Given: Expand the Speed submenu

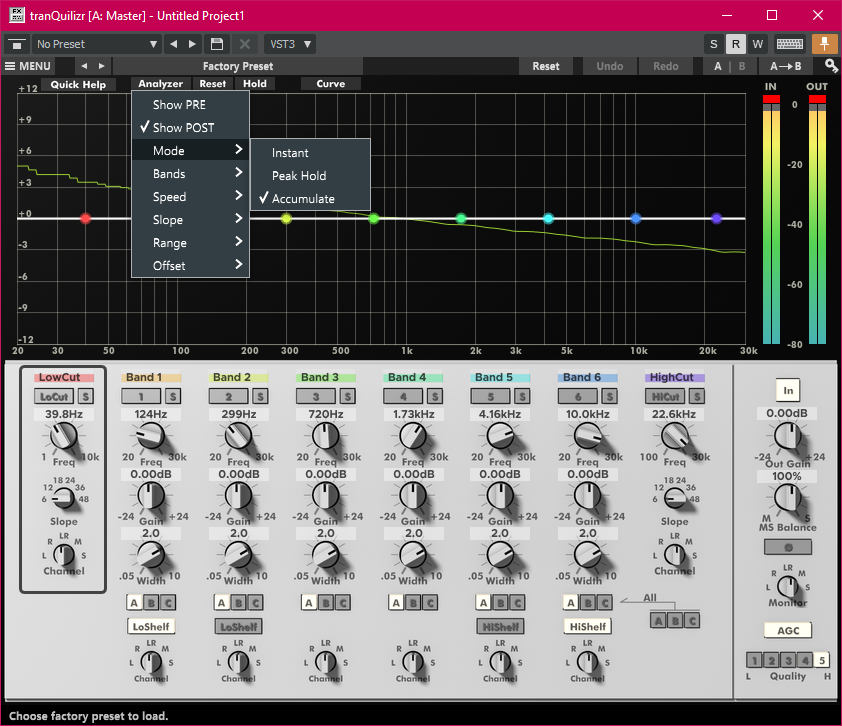Looking at the screenshot, I should [x=190, y=197].
